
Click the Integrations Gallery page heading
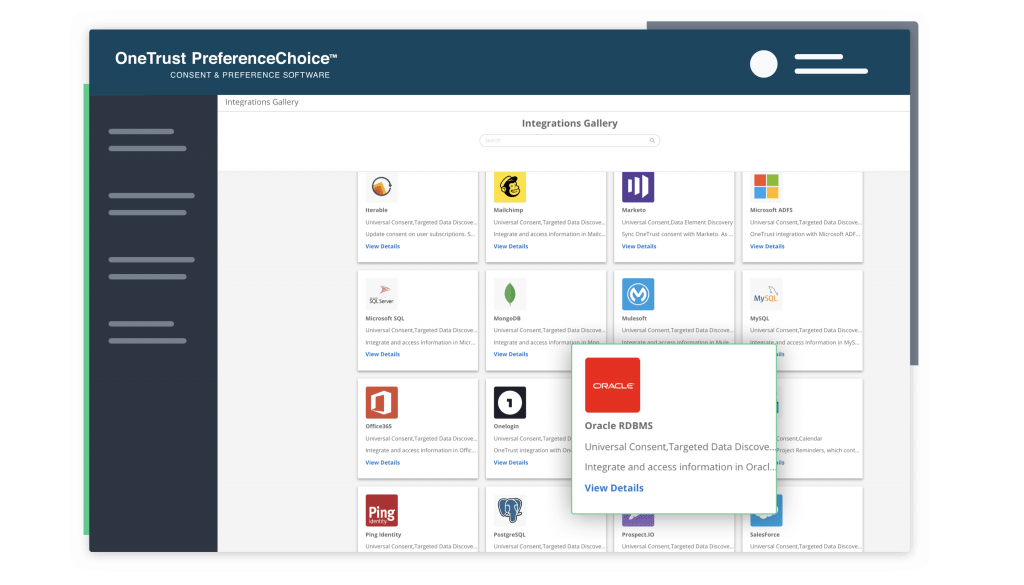(569, 123)
